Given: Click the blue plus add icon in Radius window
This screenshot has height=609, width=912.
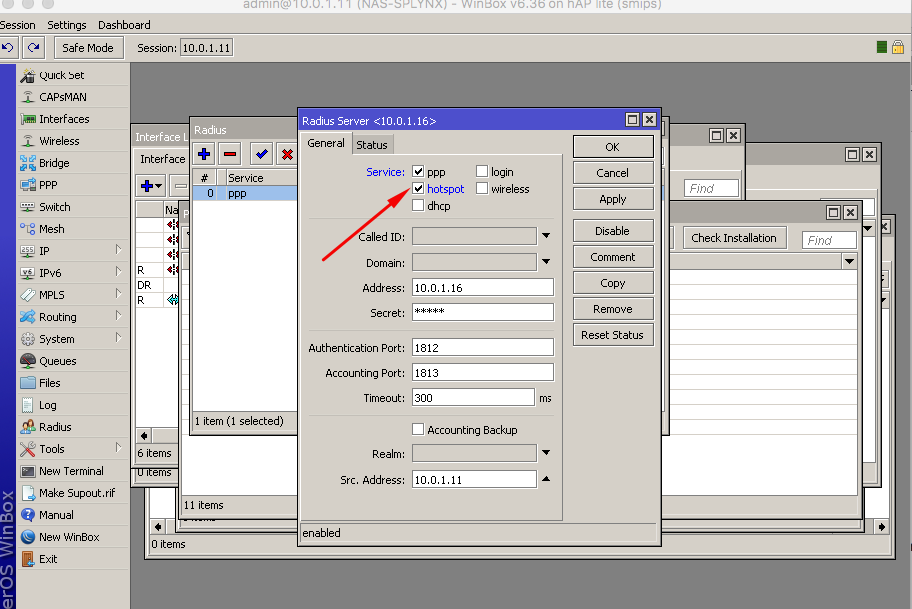Looking at the screenshot, I should coord(204,154).
